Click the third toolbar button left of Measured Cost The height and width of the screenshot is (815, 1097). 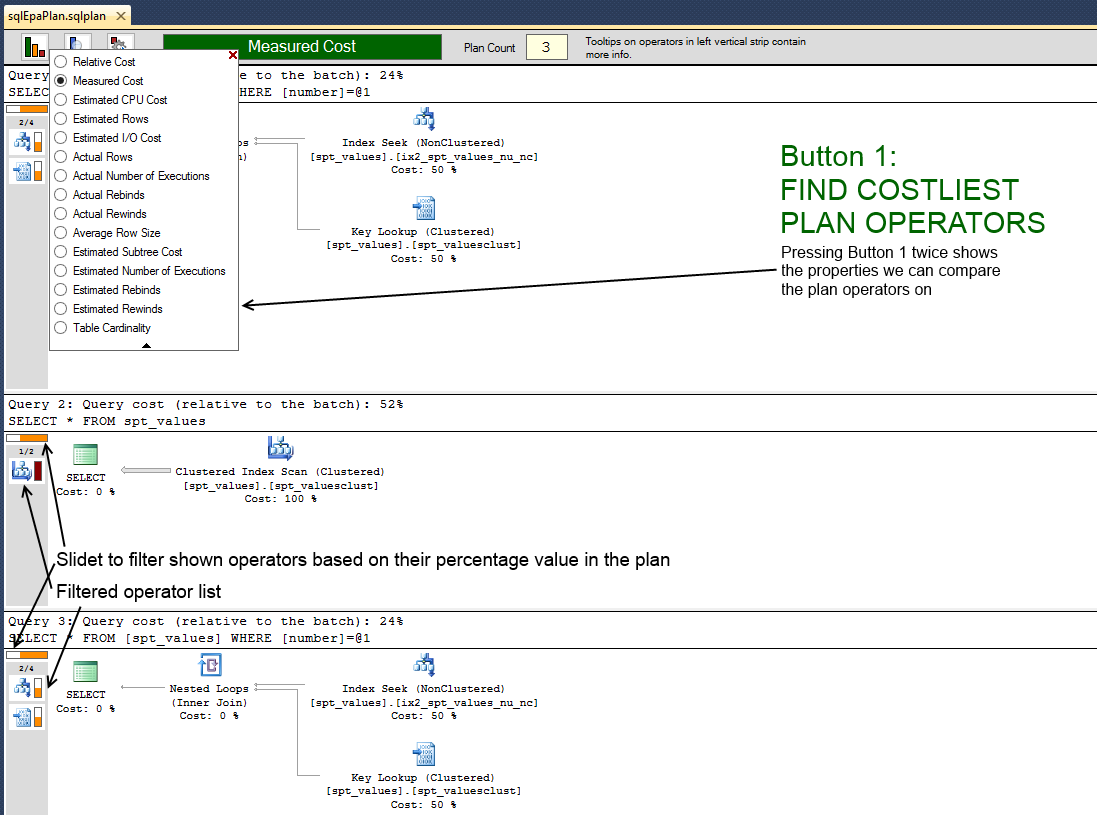click(x=121, y=42)
